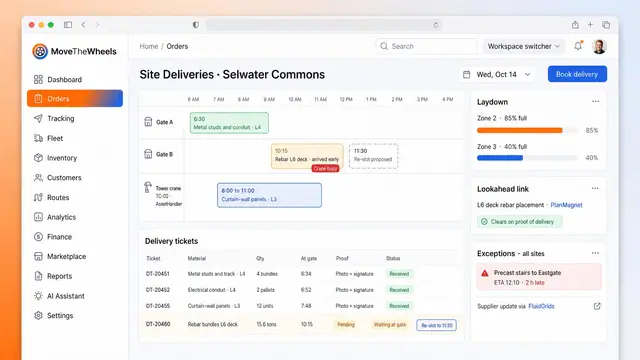Click the Book delivery button
The width and height of the screenshot is (640, 360).
577,74
